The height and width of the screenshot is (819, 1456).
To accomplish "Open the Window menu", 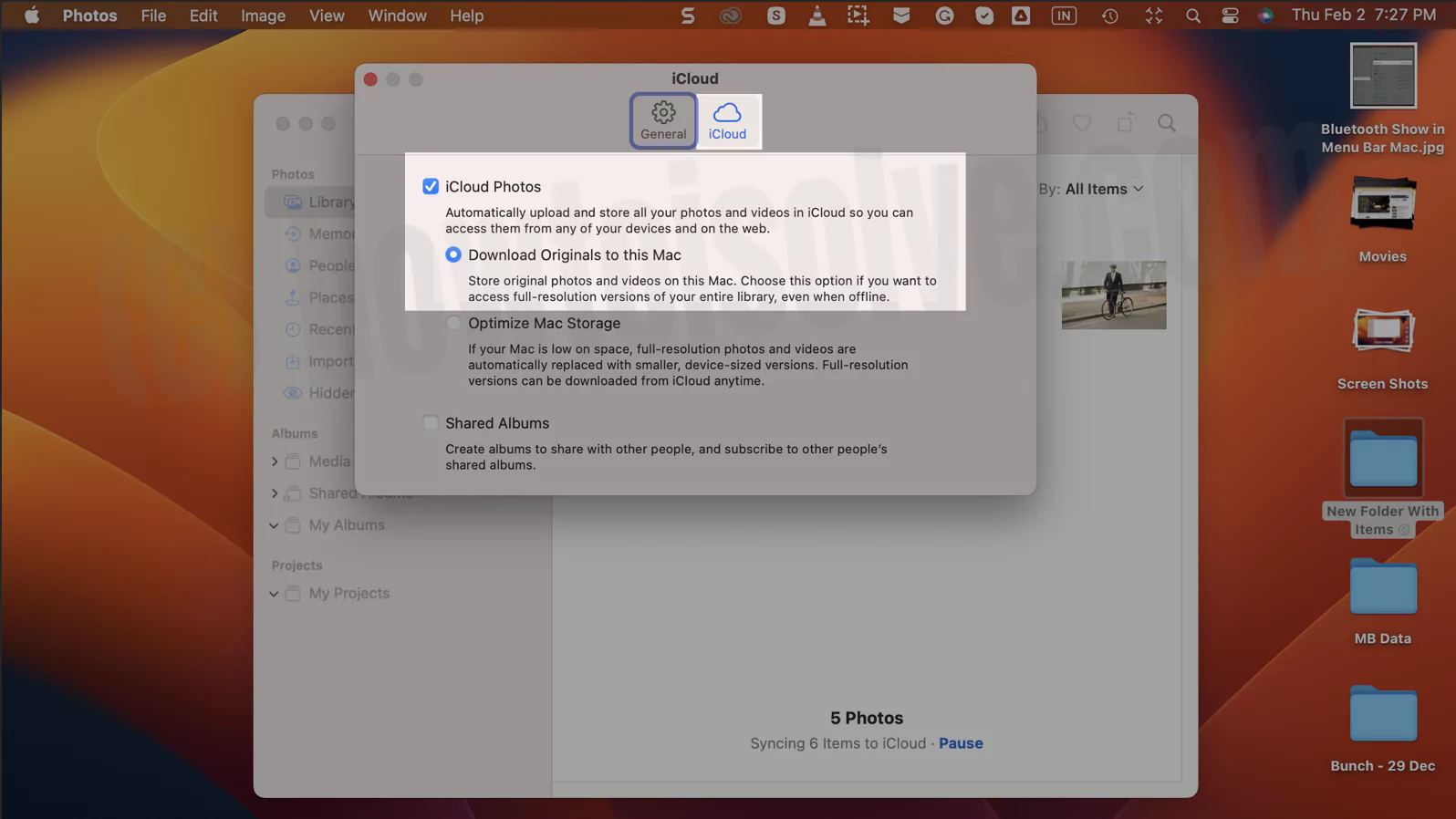I will point(397,16).
